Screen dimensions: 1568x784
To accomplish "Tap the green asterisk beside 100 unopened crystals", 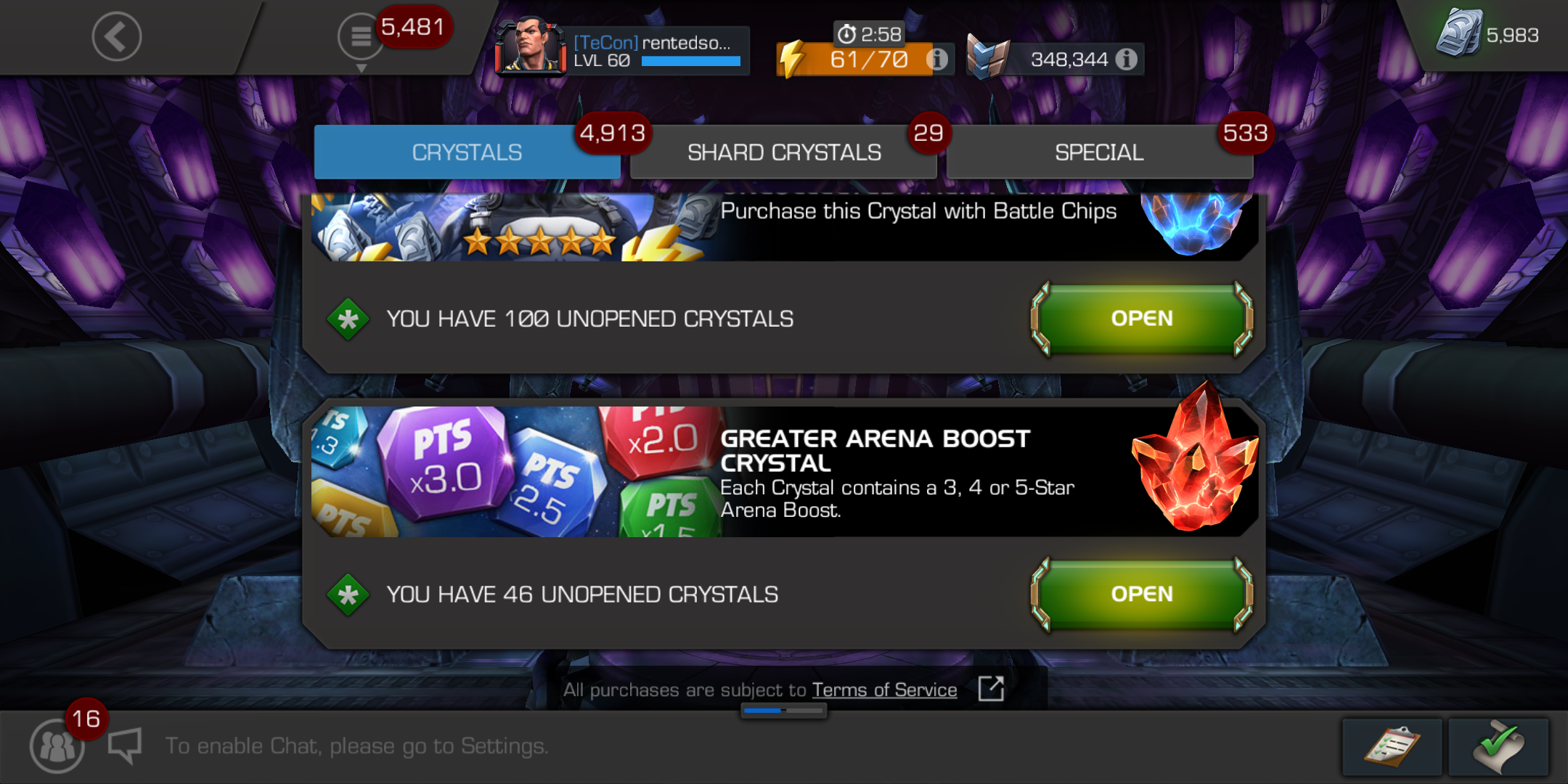I will pyautogui.click(x=348, y=319).
